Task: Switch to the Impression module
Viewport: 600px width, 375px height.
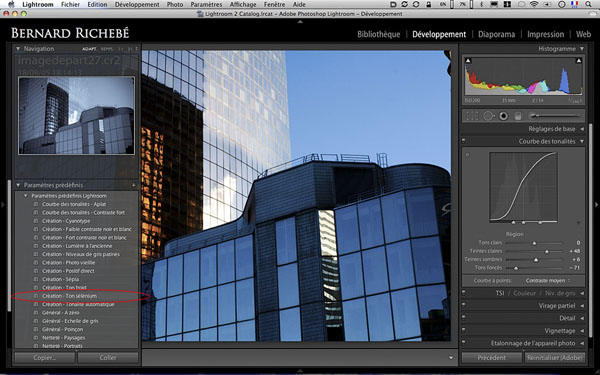Action: [x=545, y=34]
